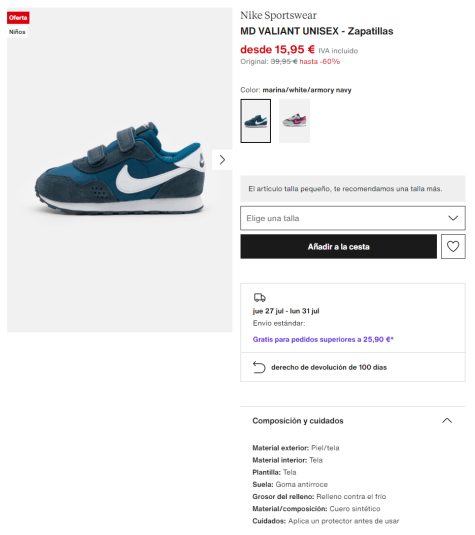Click the Niños label badge

(17, 32)
